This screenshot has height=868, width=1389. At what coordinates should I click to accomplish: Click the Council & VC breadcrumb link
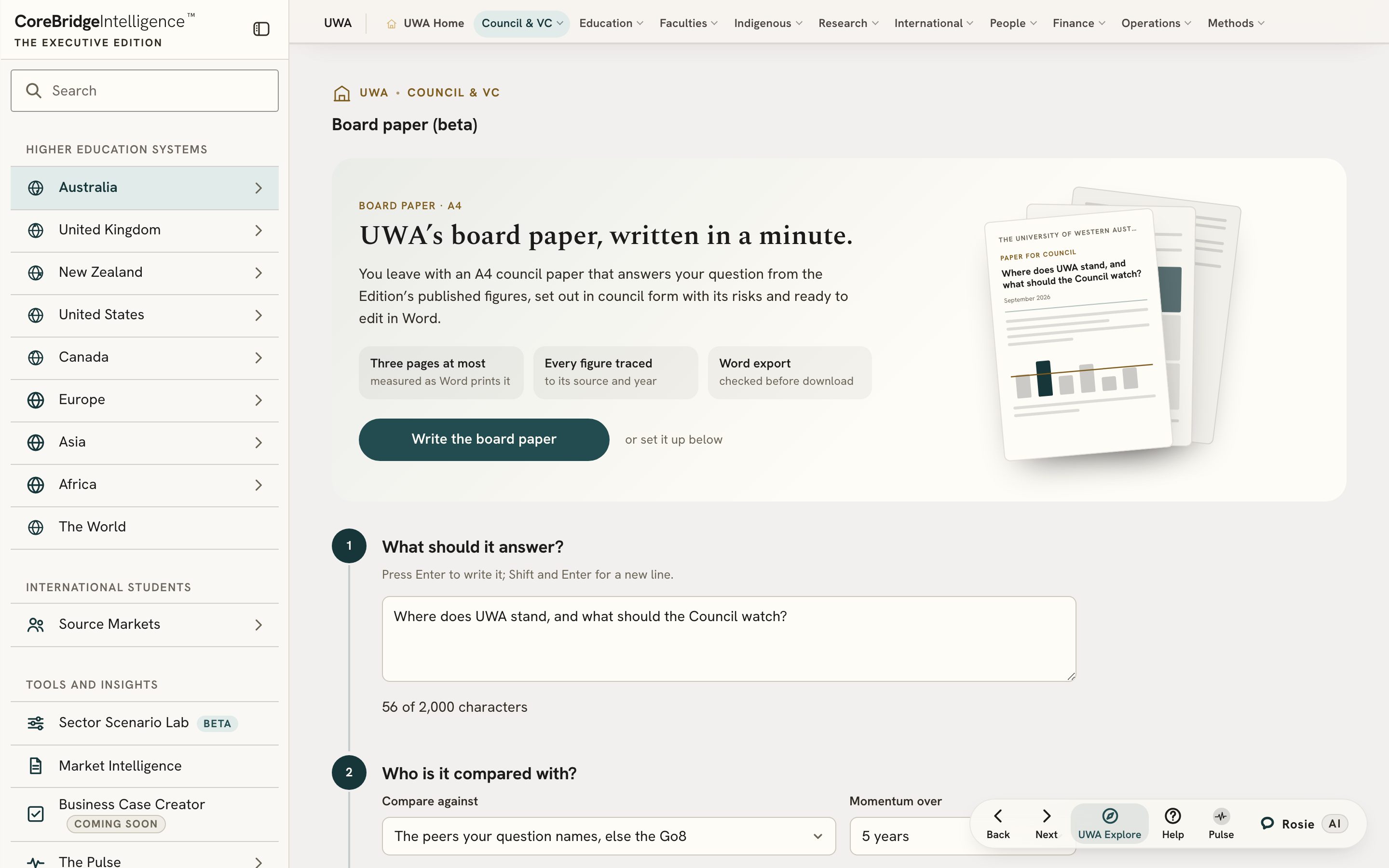point(453,93)
